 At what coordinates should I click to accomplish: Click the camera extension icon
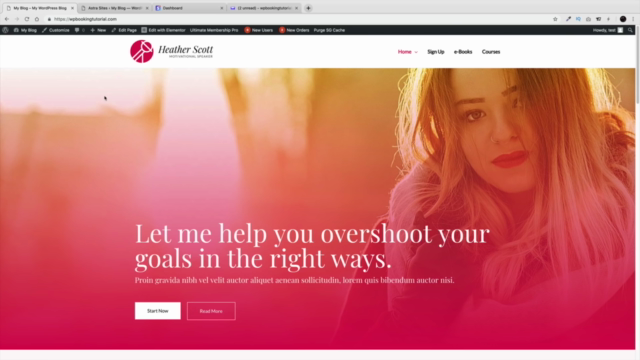(x=588, y=19)
